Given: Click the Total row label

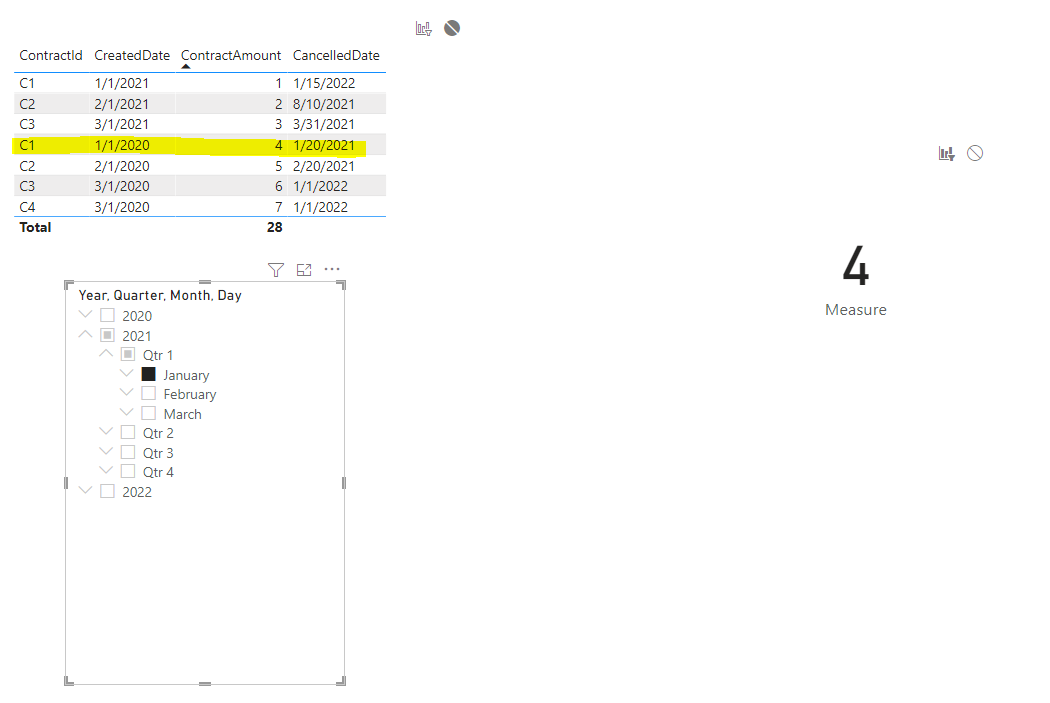Looking at the screenshot, I should (x=35, y=228).
